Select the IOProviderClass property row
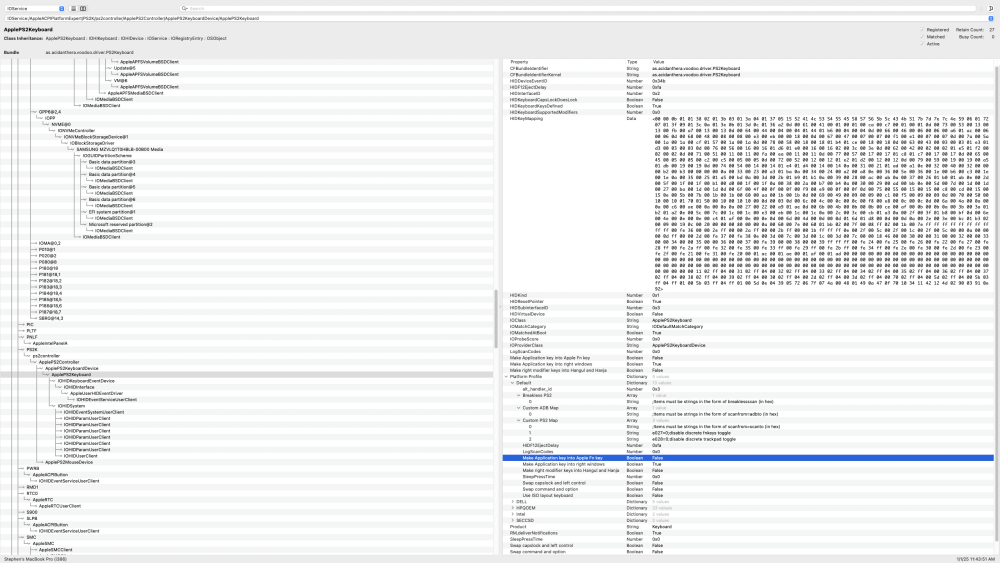This screenshot has height=563, width=1000. pos(747,346)
